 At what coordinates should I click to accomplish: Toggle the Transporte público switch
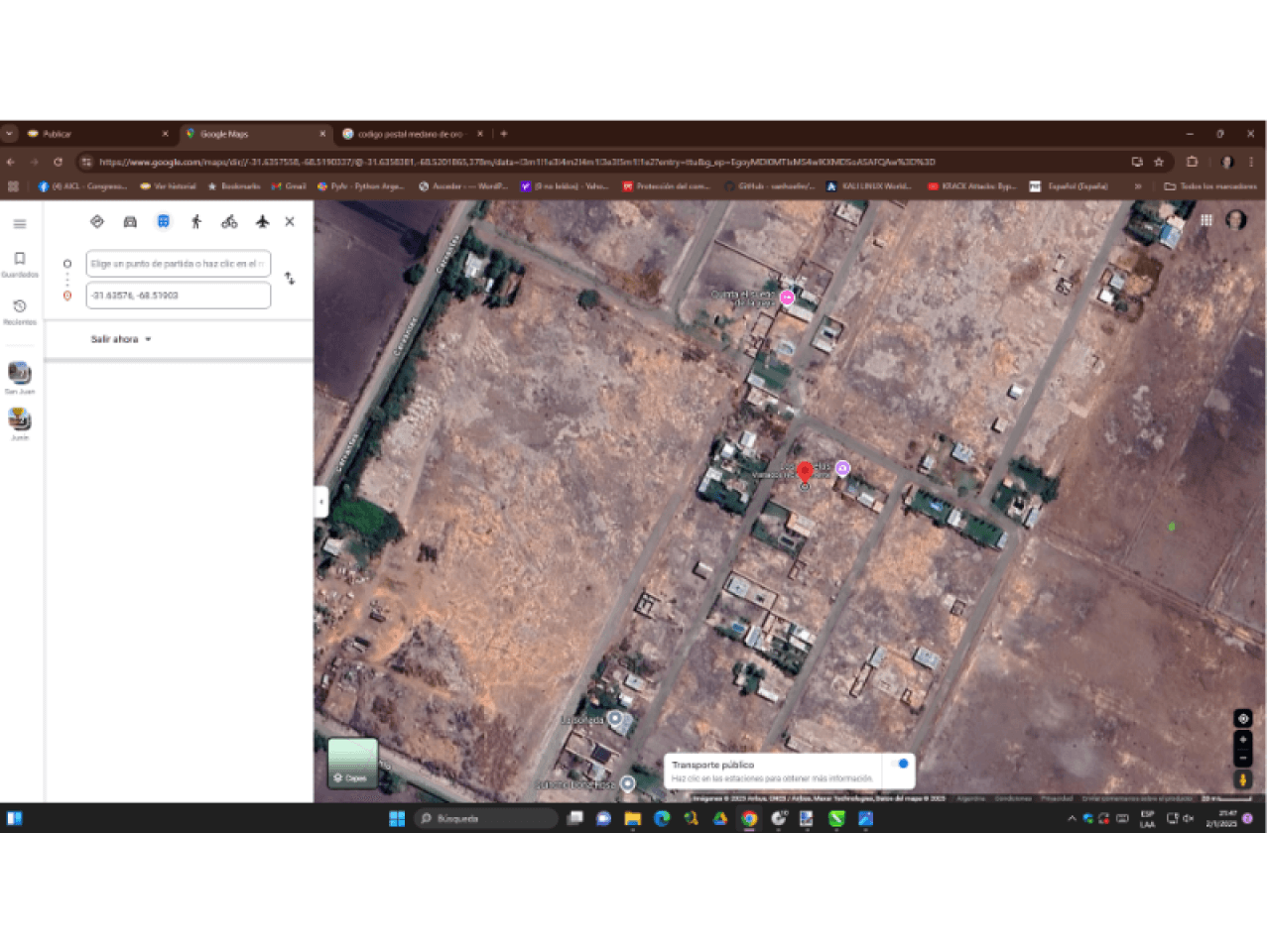(x=900, y=765)
